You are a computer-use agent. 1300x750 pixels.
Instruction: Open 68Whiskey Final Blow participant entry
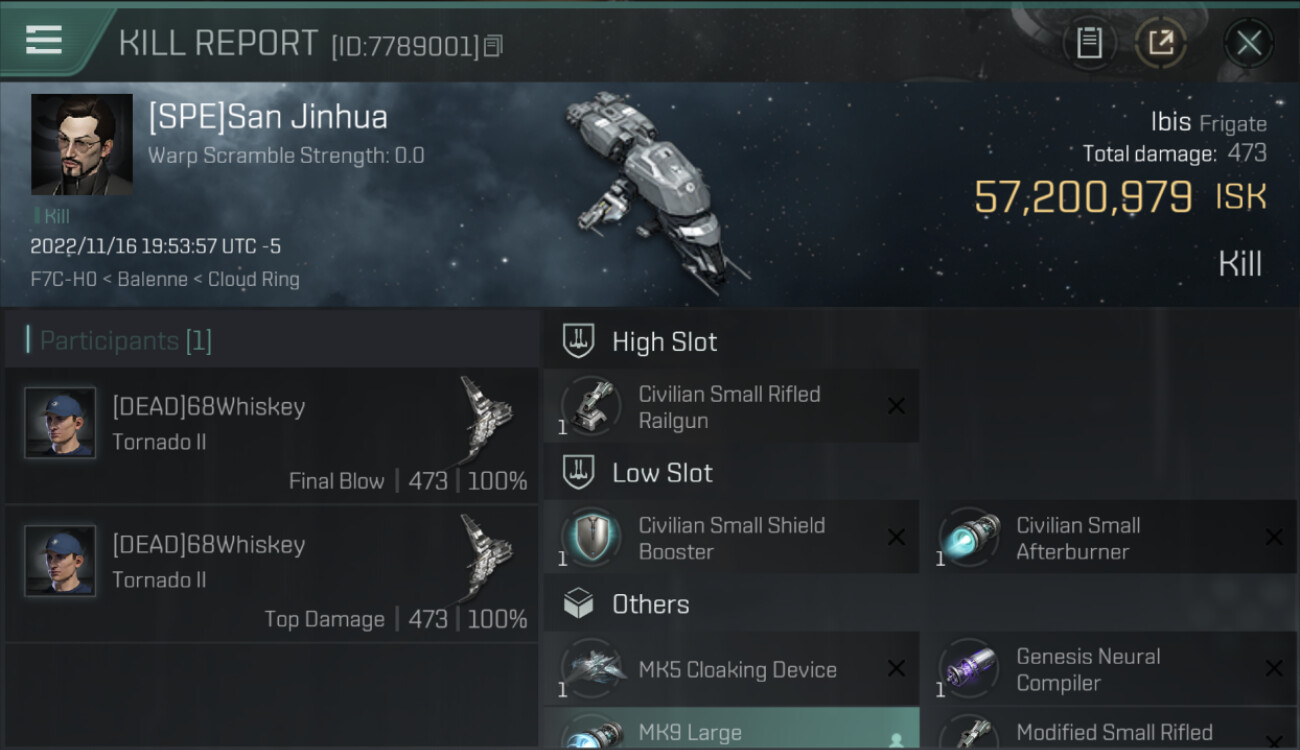pyautogui.click(x=272, y=435)
